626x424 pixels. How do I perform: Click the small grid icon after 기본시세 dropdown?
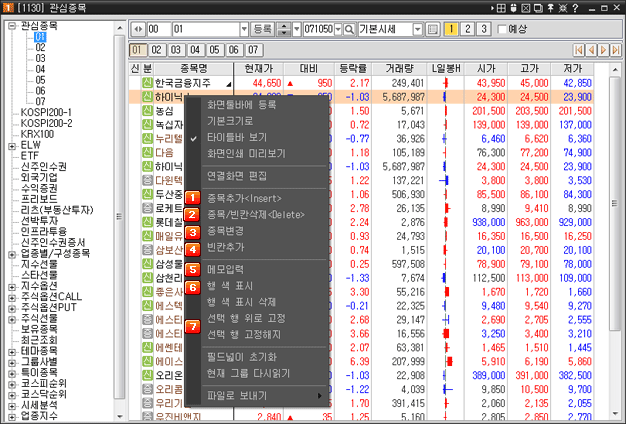coord(432,30)
